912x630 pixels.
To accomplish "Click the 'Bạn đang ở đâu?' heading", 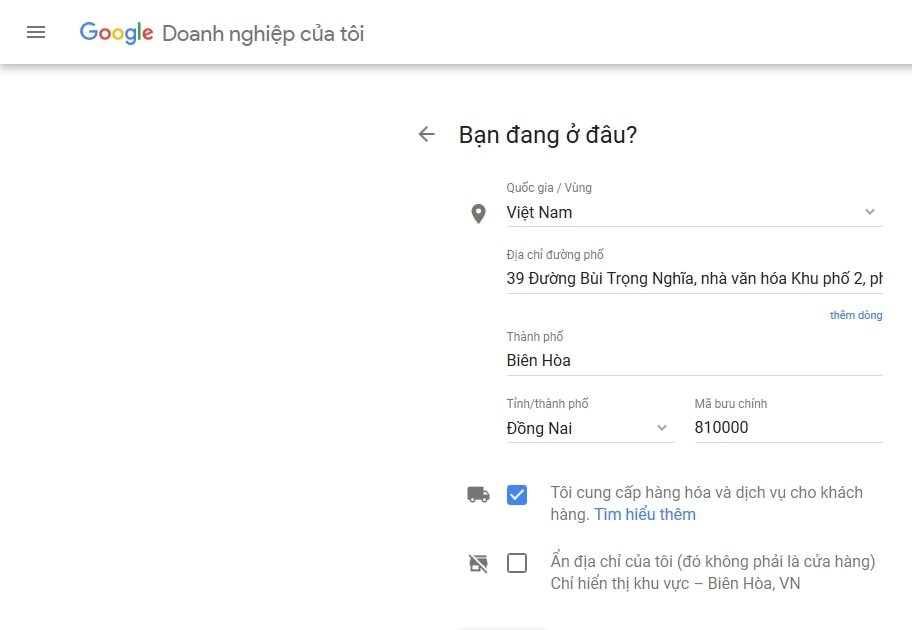I will coord(548,135).
